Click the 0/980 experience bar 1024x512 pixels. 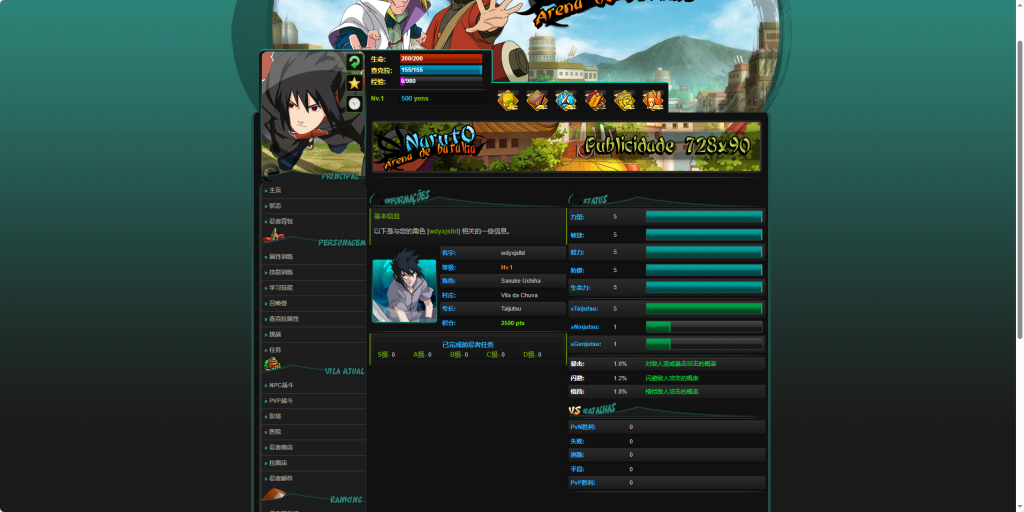441,81
